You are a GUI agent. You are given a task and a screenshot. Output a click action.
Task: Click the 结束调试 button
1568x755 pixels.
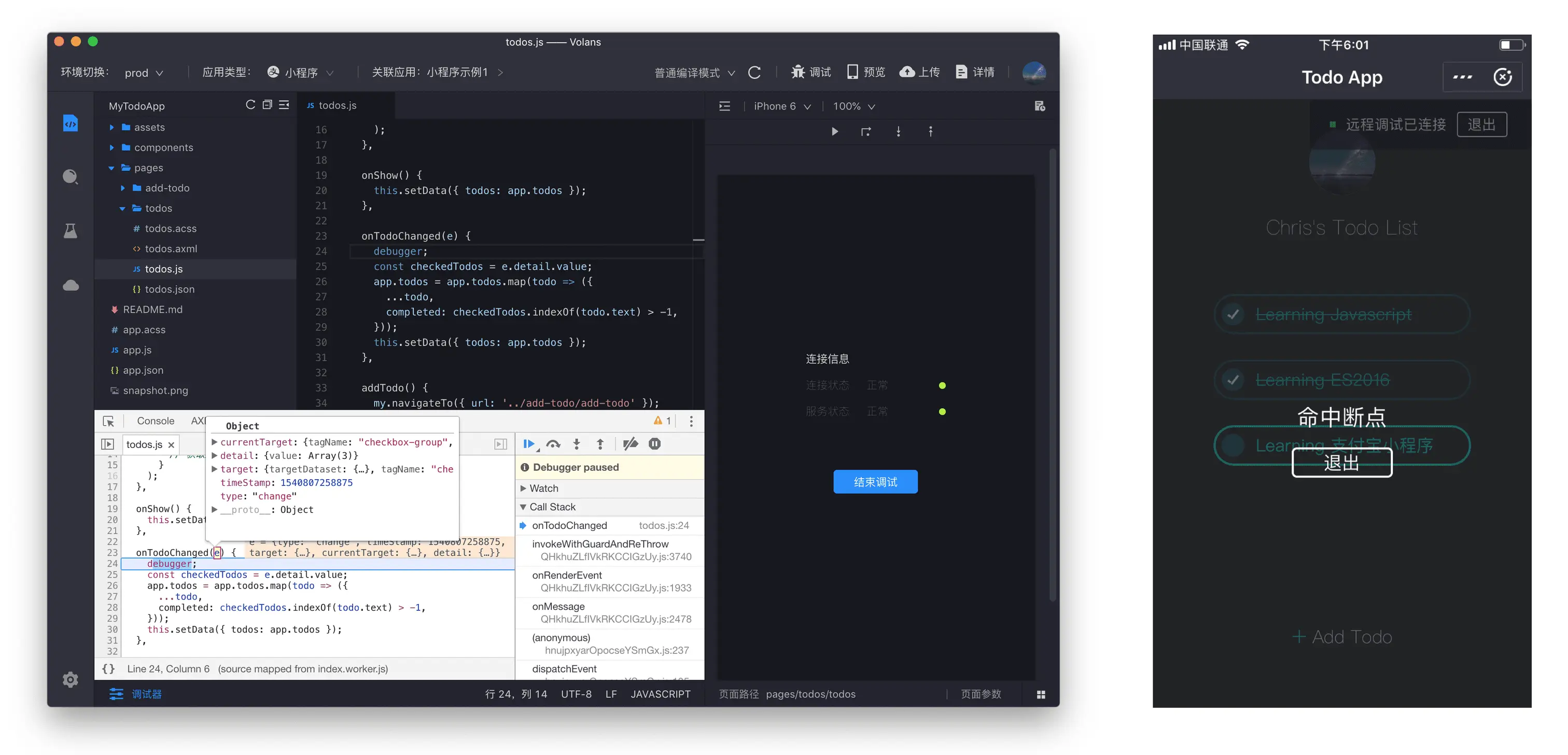(875, 482)
